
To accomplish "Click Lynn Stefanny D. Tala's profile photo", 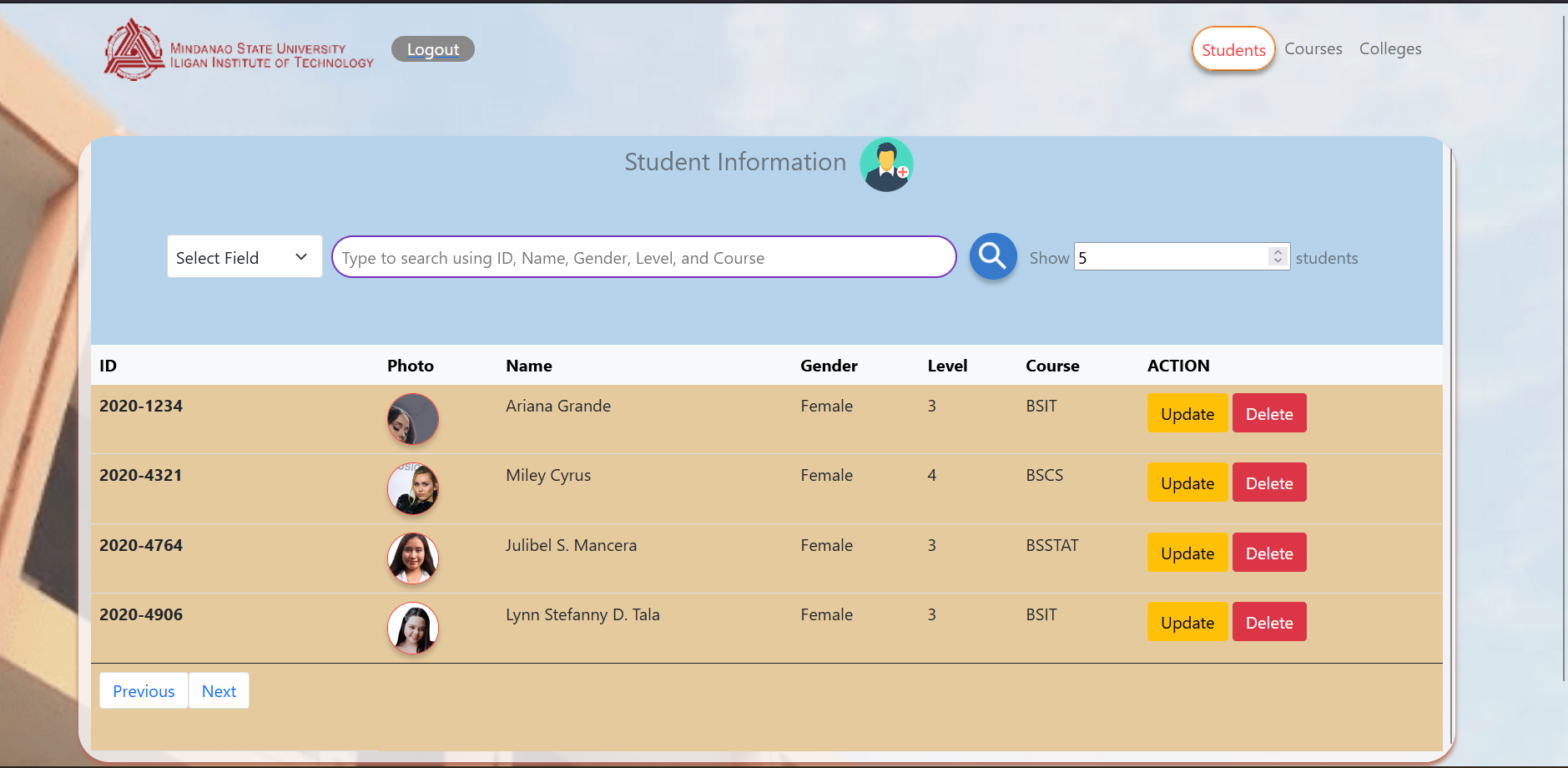I will (412, 628).
